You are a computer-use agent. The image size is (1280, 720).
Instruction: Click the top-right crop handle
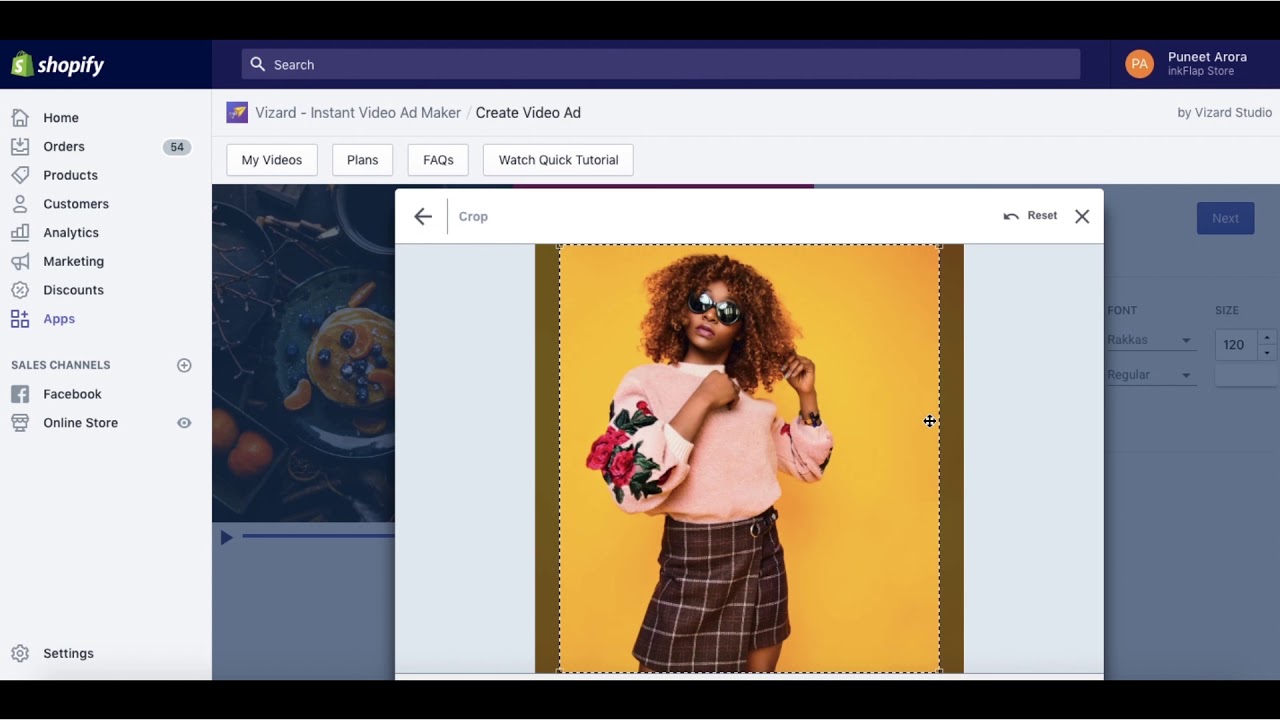tap(939, 246)
